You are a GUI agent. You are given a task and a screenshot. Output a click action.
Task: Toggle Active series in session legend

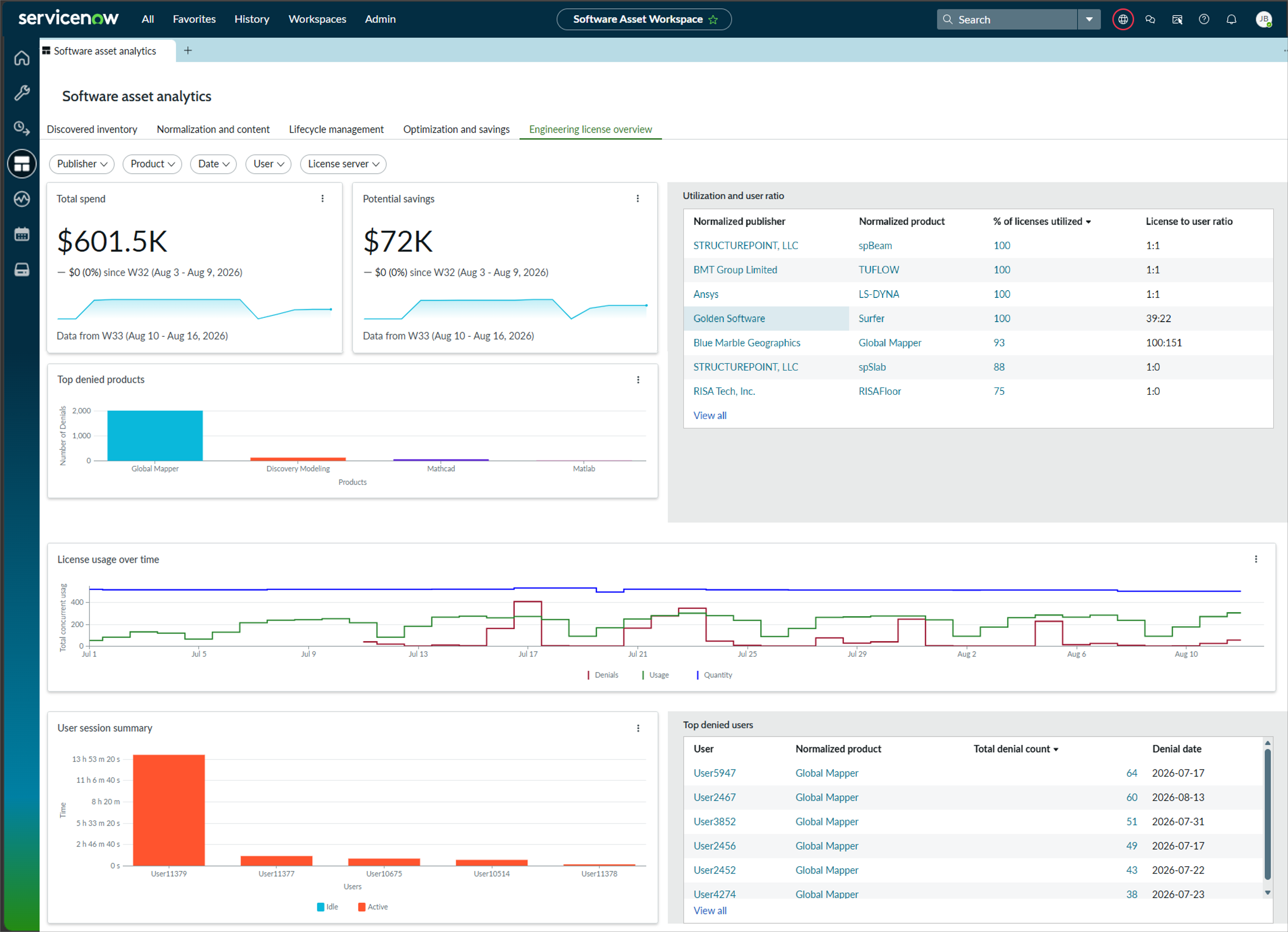(x=373, y=907)
